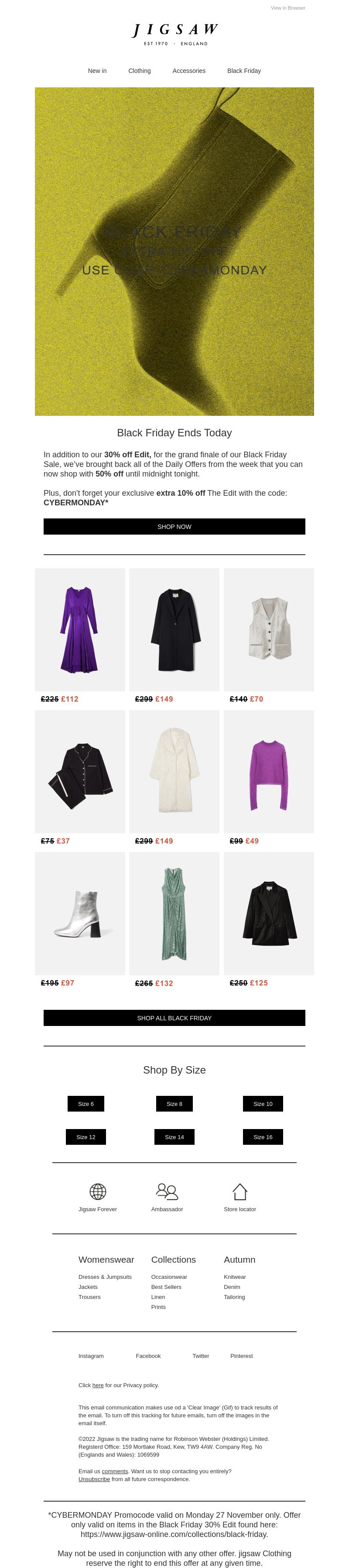
Task: Open the Instagram footer link
Action: [x=91, y=1356]
